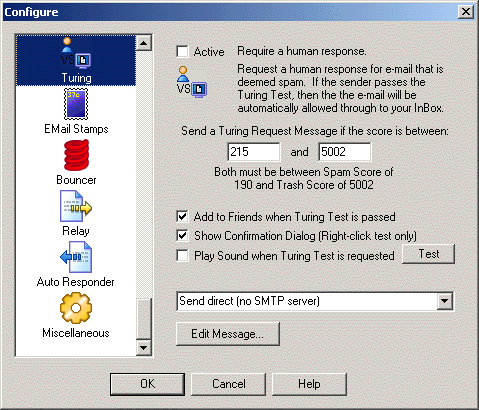Disable Show Confirmation Dialog checkbox
The width and height of the screenshot is (479, 410).
(182, 236)
